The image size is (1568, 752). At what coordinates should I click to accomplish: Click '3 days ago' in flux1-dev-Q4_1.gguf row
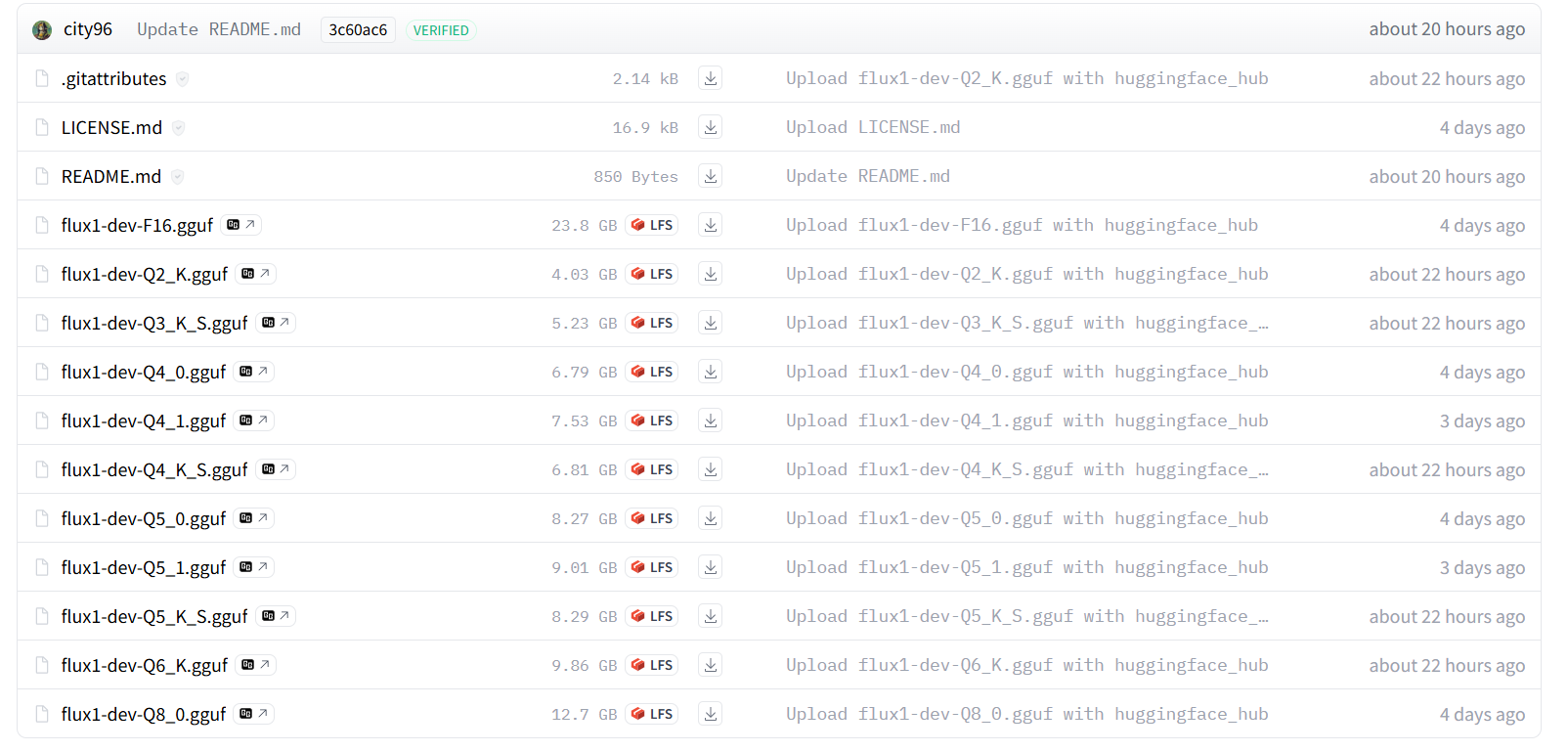tap(1482, 421)
